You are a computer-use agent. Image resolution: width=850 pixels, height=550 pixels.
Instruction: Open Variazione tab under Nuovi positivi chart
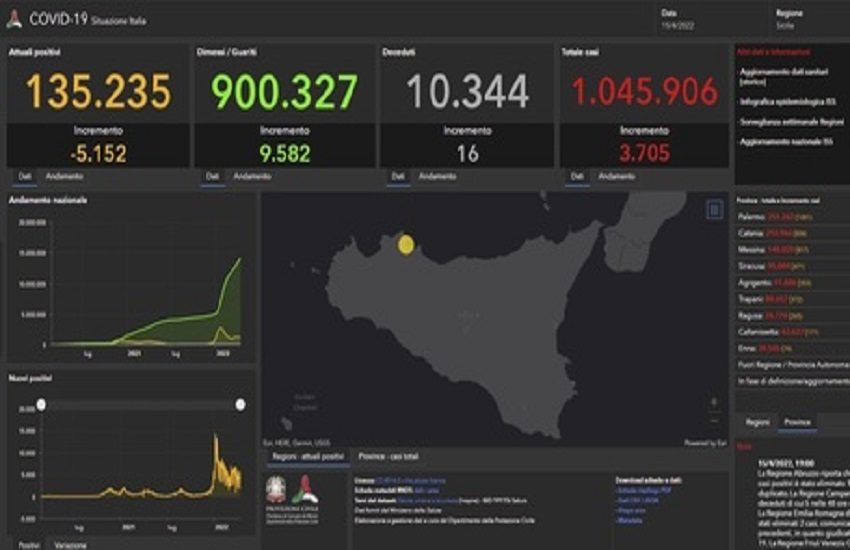point(70,545)
